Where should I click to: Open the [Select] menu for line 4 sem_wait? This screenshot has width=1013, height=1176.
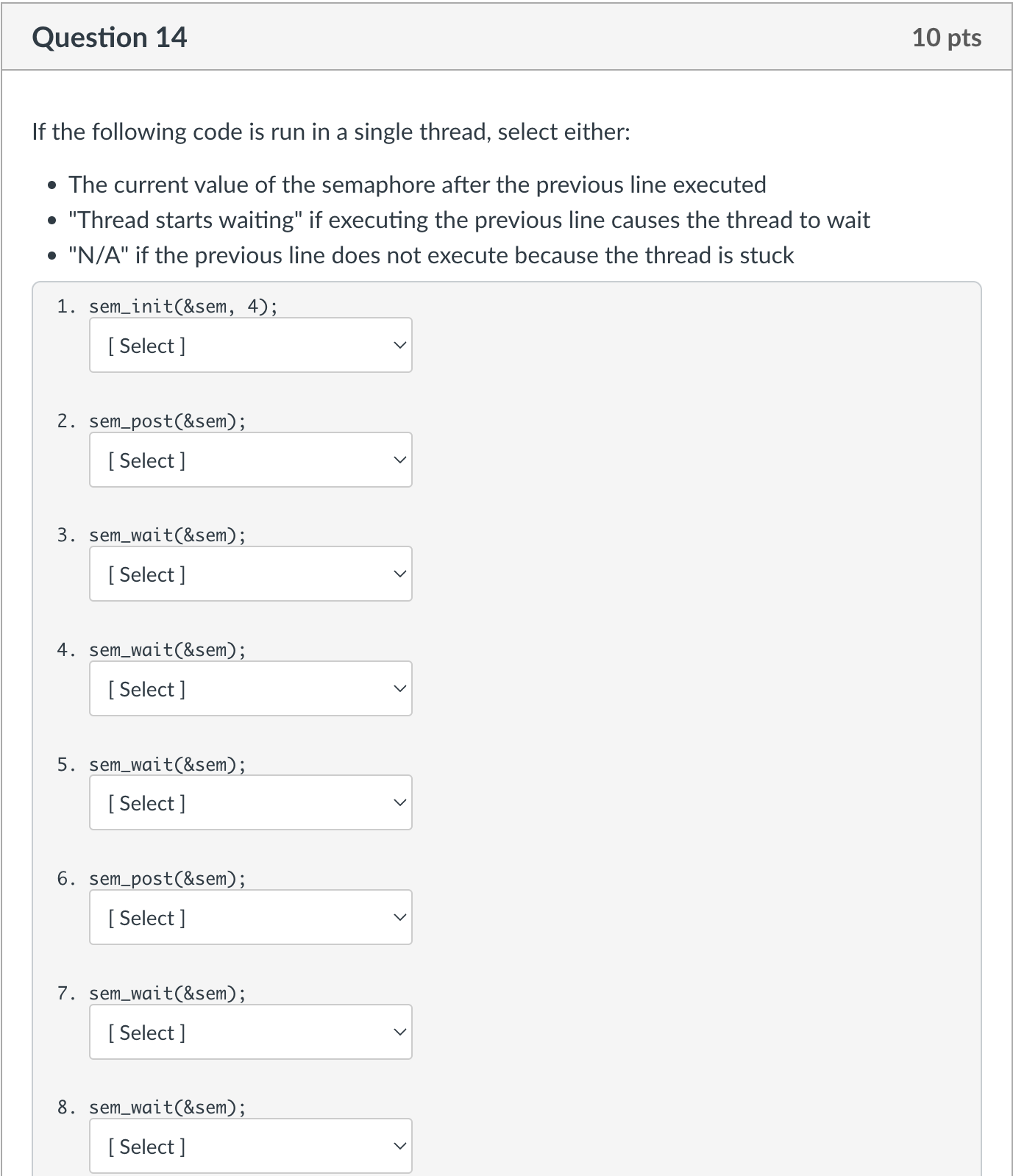[x=250, y=688]
